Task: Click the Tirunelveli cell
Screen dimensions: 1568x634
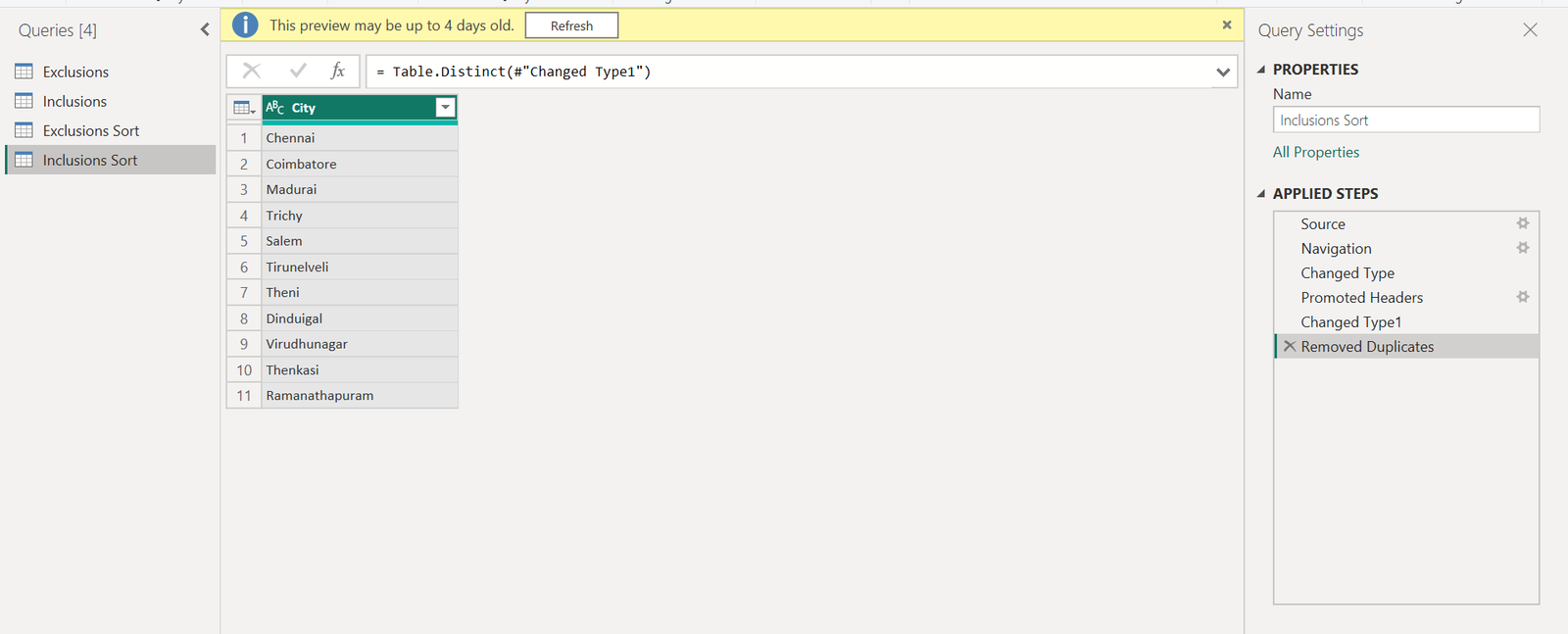Action: pyautogui.click(x=360, y=267)
